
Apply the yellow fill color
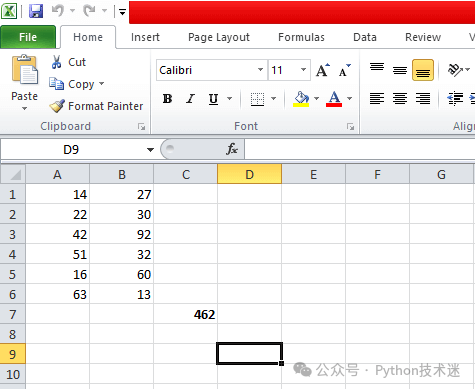[301, 99]
